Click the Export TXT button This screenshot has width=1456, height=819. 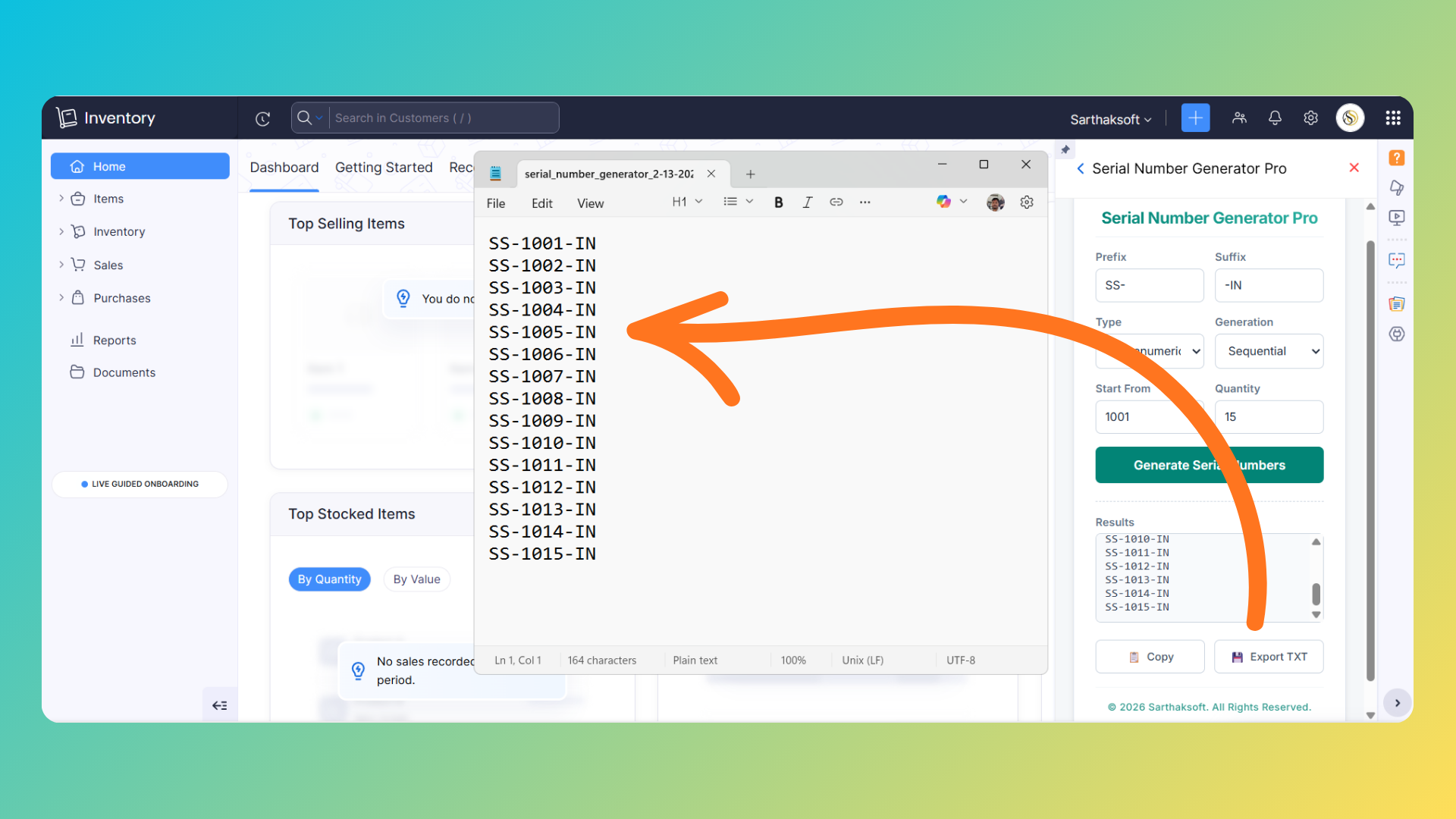coord(1269,657)
